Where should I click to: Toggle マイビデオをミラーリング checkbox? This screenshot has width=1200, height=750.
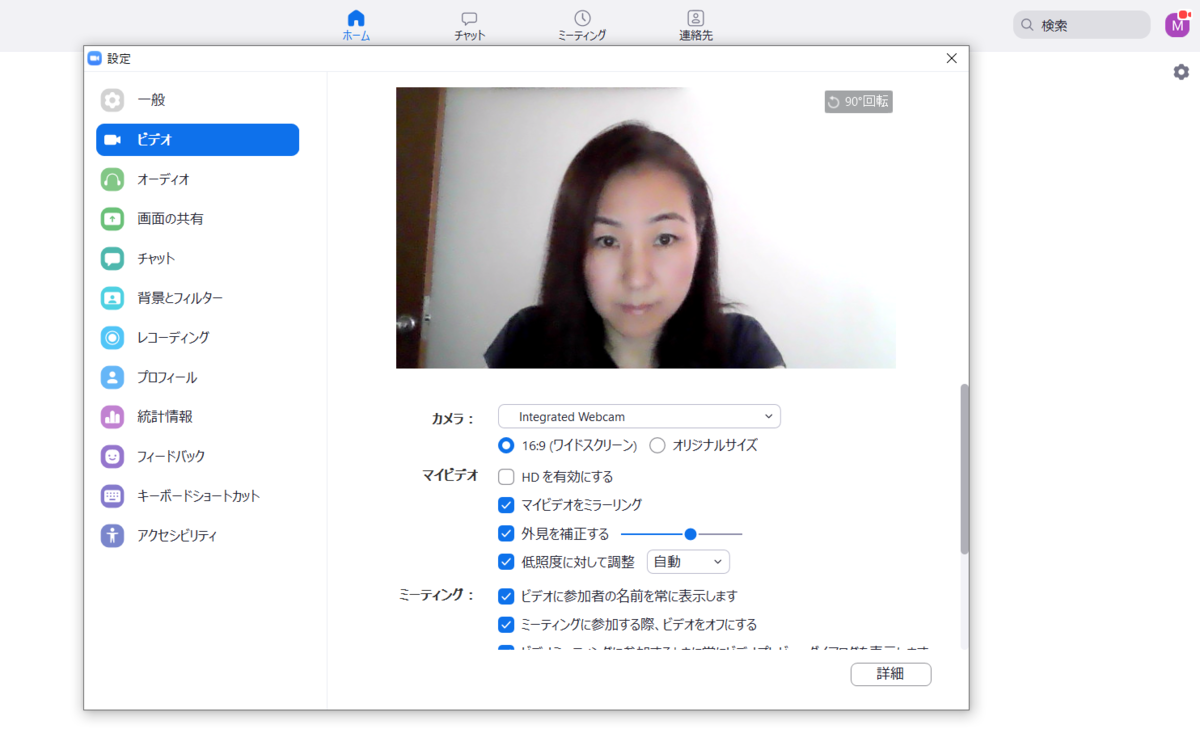pos(506,505)
